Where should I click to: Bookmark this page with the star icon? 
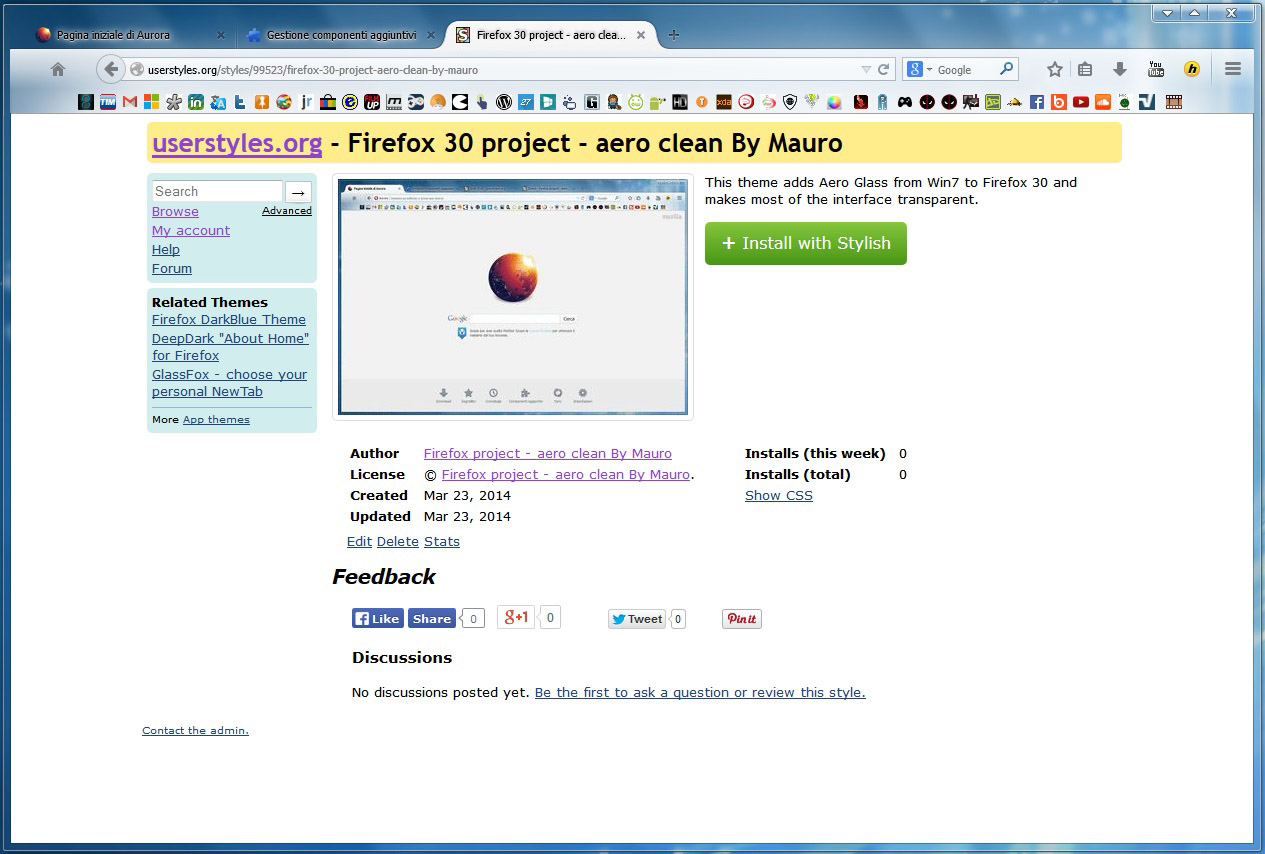click(1054, 69)
